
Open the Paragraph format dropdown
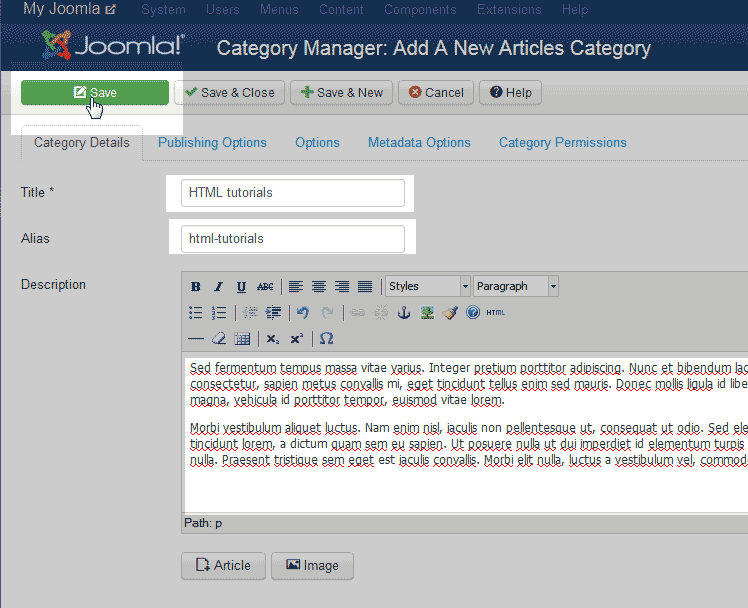pos(516,286)
